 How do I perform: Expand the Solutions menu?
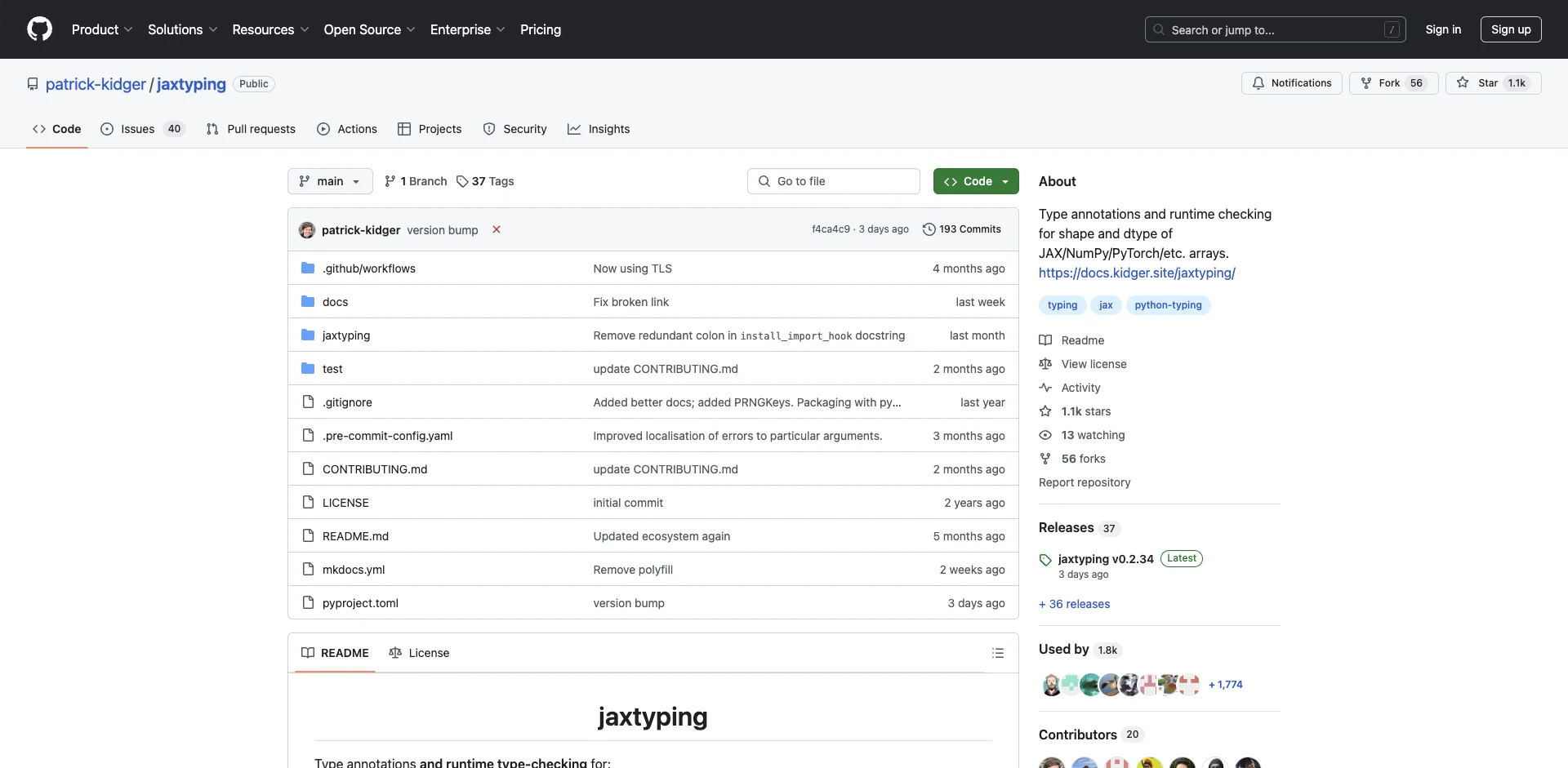point(182,29)
